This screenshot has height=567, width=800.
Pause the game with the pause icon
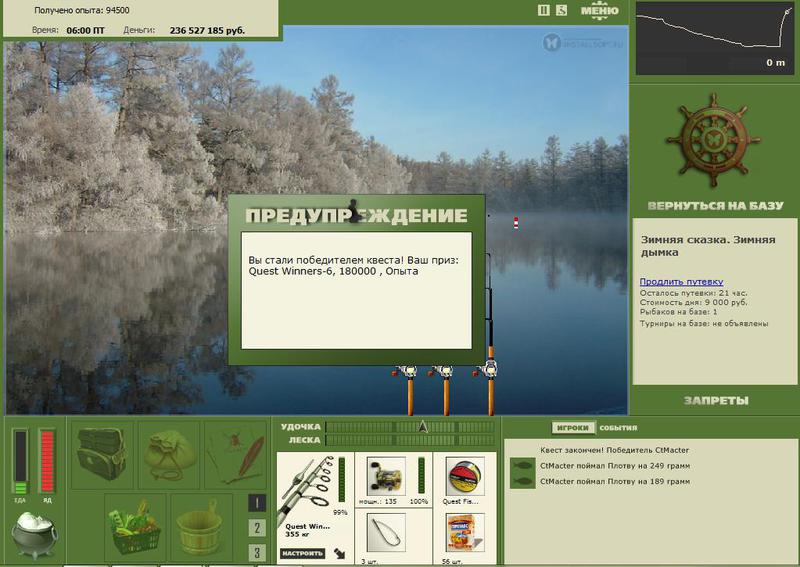[543, 10]
